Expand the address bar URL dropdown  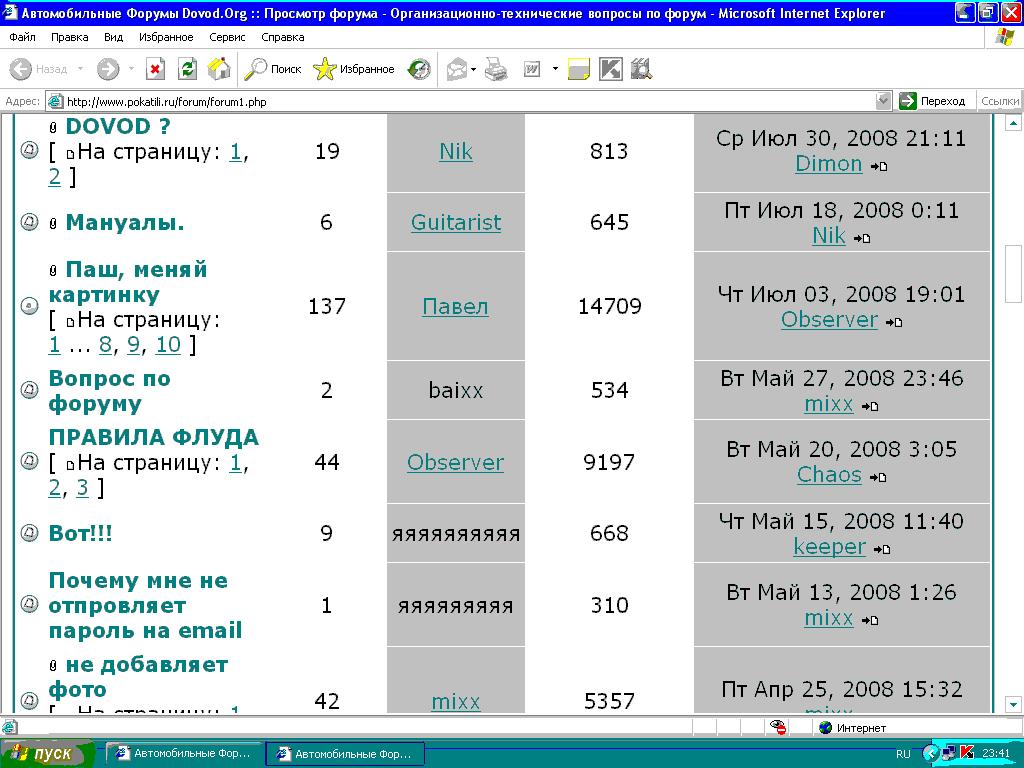tap(883, 101)
